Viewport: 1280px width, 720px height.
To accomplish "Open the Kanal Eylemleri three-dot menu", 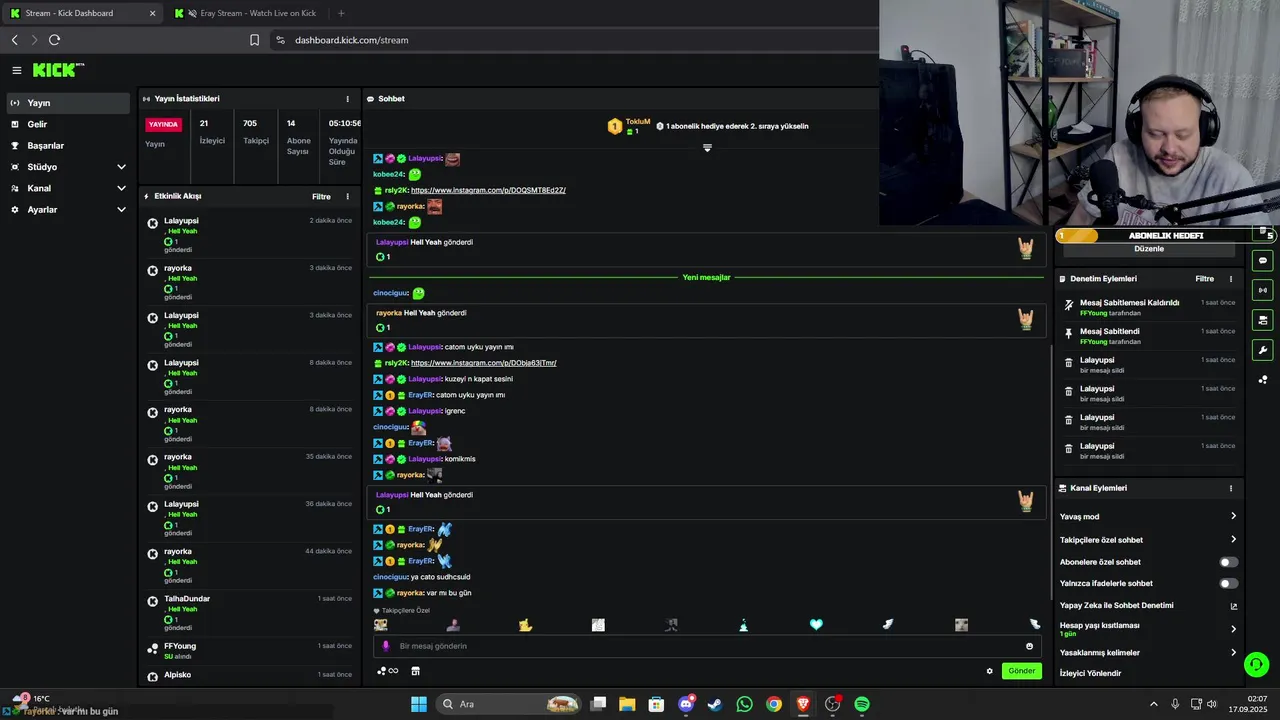I will pos(1231,488).
